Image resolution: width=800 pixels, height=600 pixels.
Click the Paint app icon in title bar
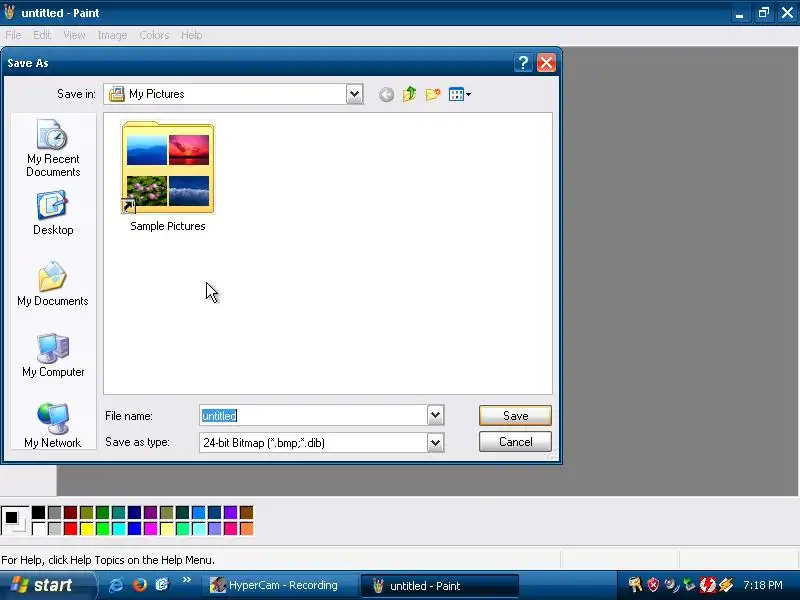click(x=9, y=12)
